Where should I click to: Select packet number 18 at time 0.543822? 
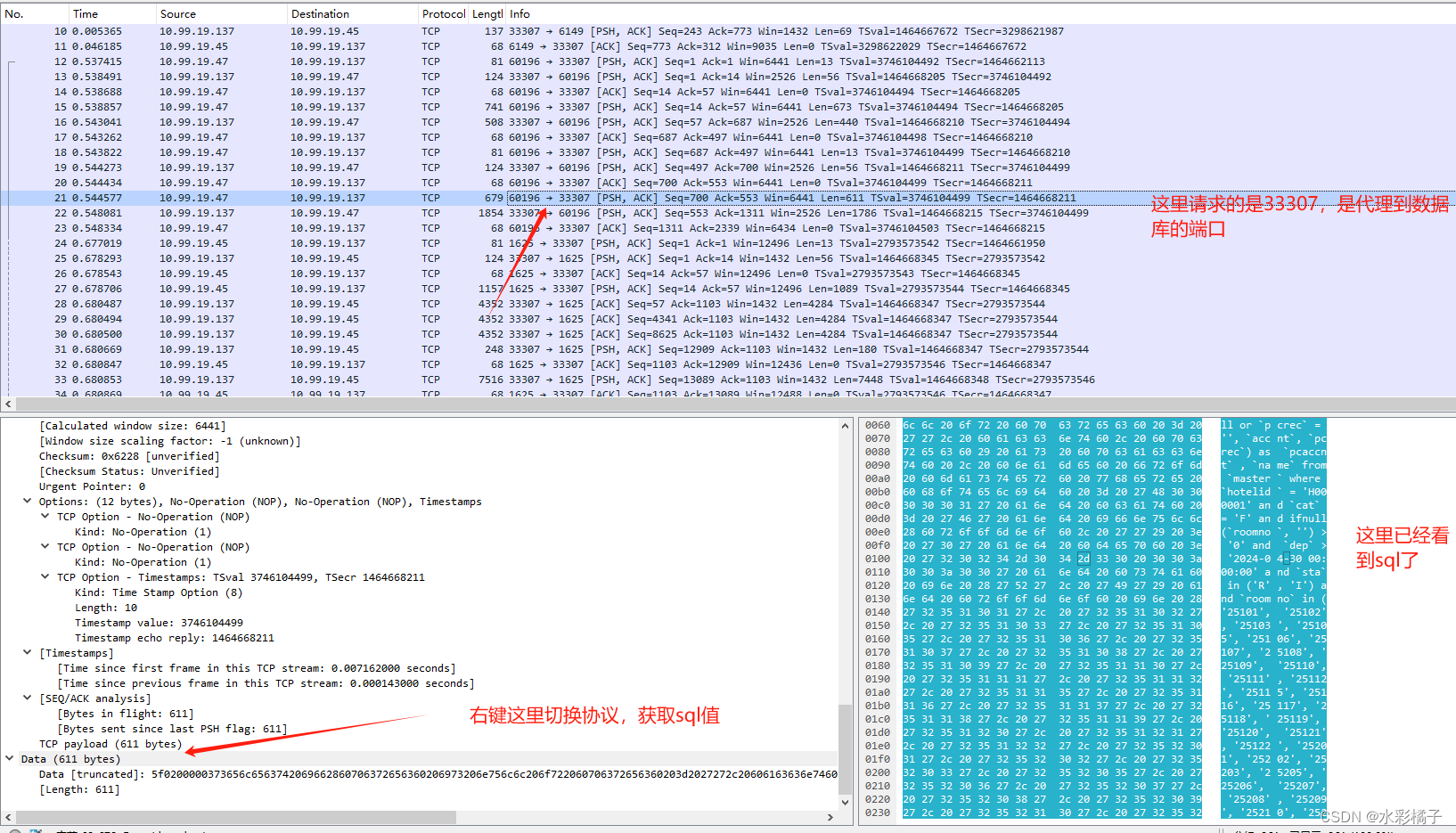pyautogui.click(x=728, y=152)
